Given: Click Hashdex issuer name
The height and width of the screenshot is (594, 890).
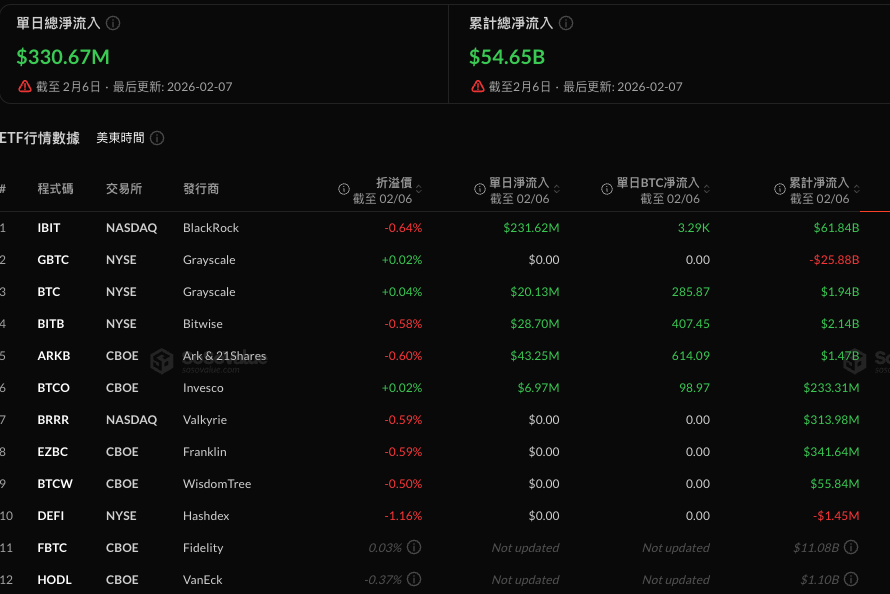Looking at the screenshot, I should tap(206, 516).
